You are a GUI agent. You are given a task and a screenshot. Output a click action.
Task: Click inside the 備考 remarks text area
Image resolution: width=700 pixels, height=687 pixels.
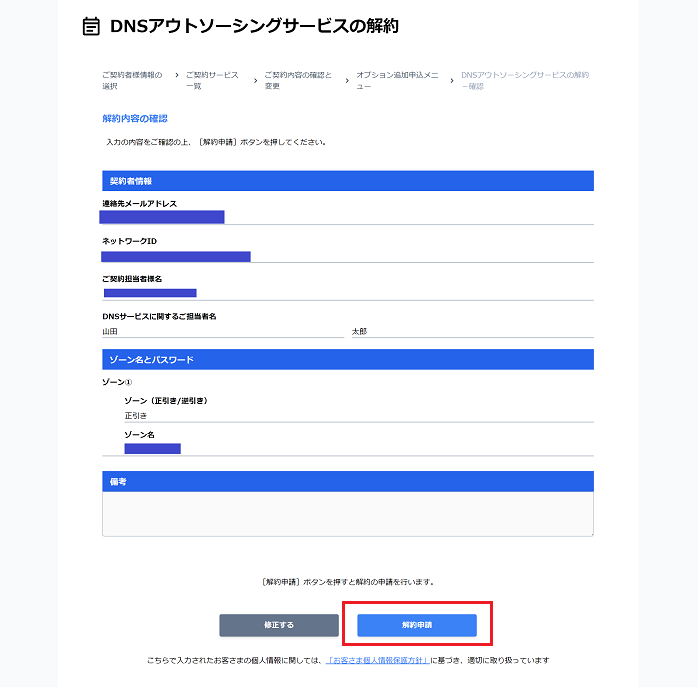click(x=348, y=514)
